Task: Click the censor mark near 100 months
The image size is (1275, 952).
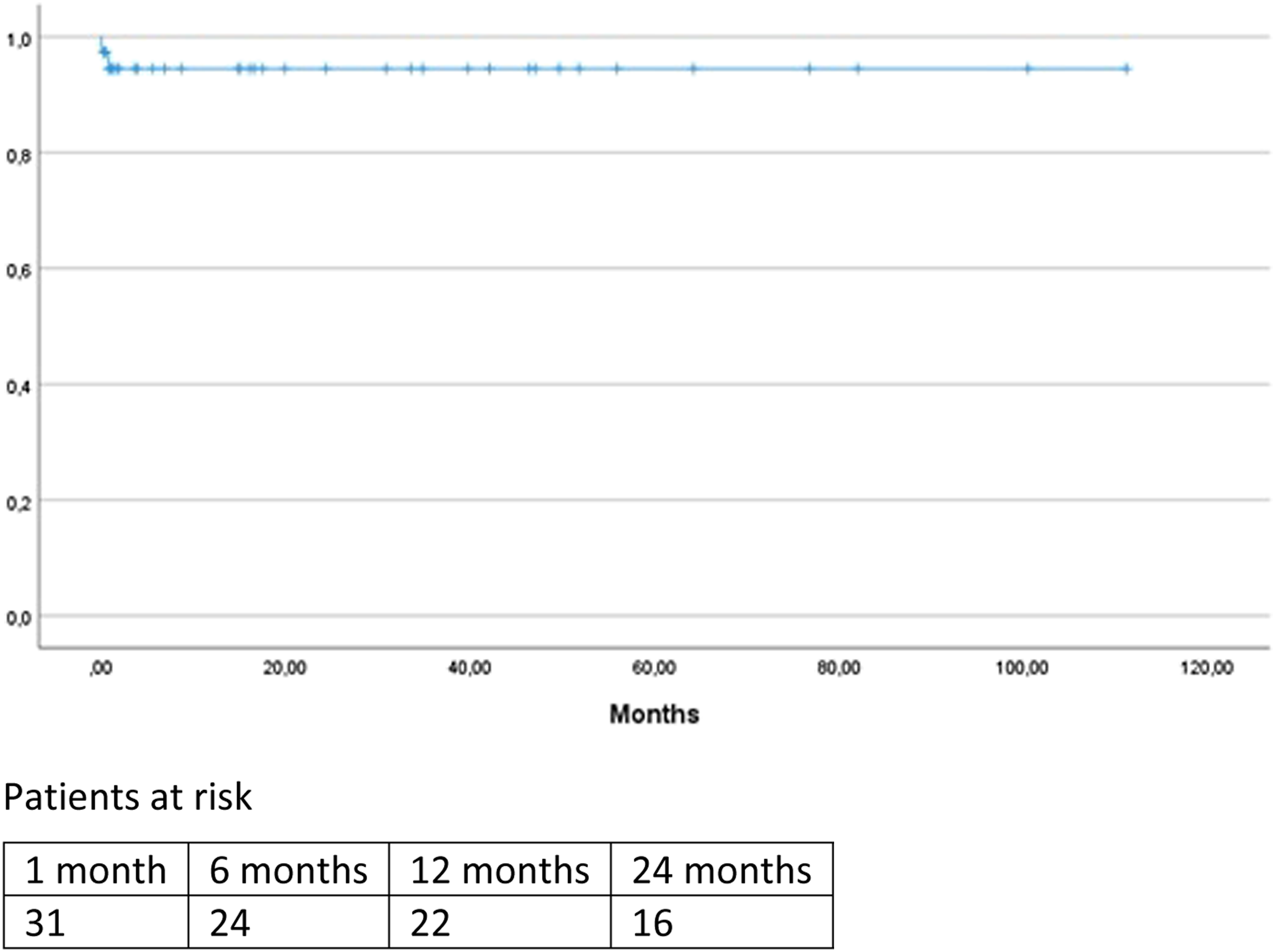Action: [1027, 69]
